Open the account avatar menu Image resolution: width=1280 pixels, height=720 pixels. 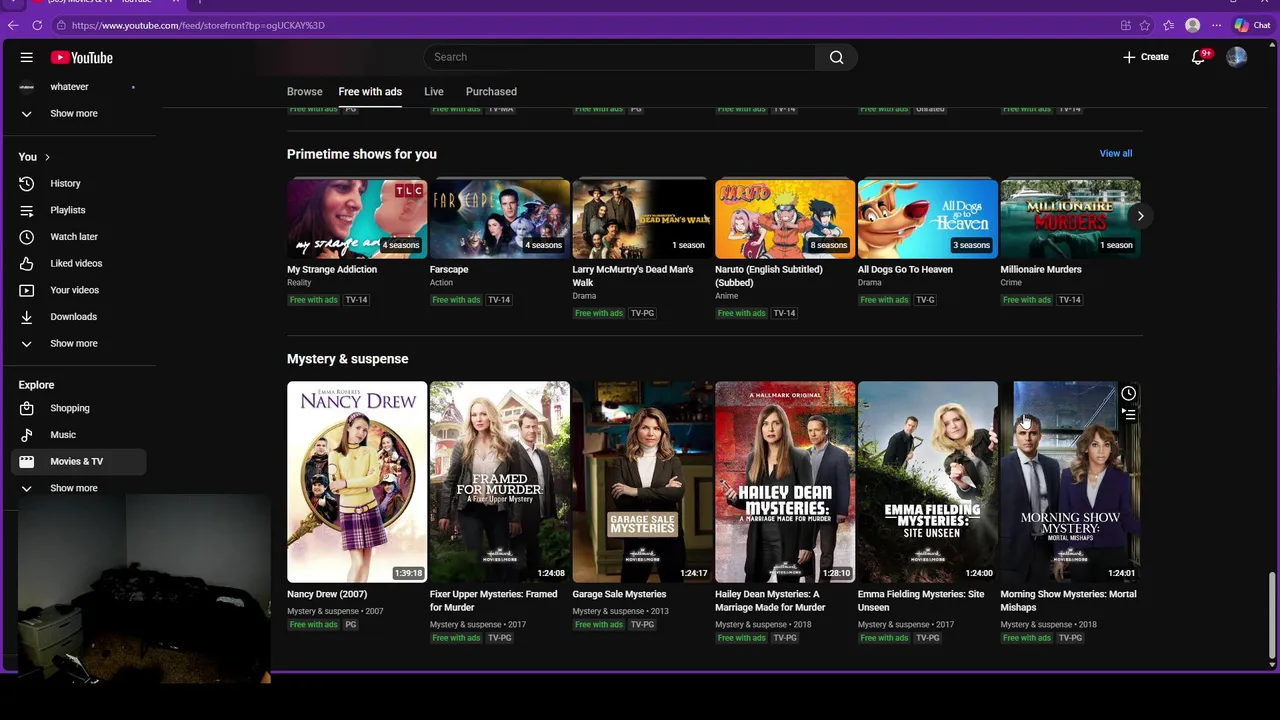pyautogui.click(x=1237, y=57)
